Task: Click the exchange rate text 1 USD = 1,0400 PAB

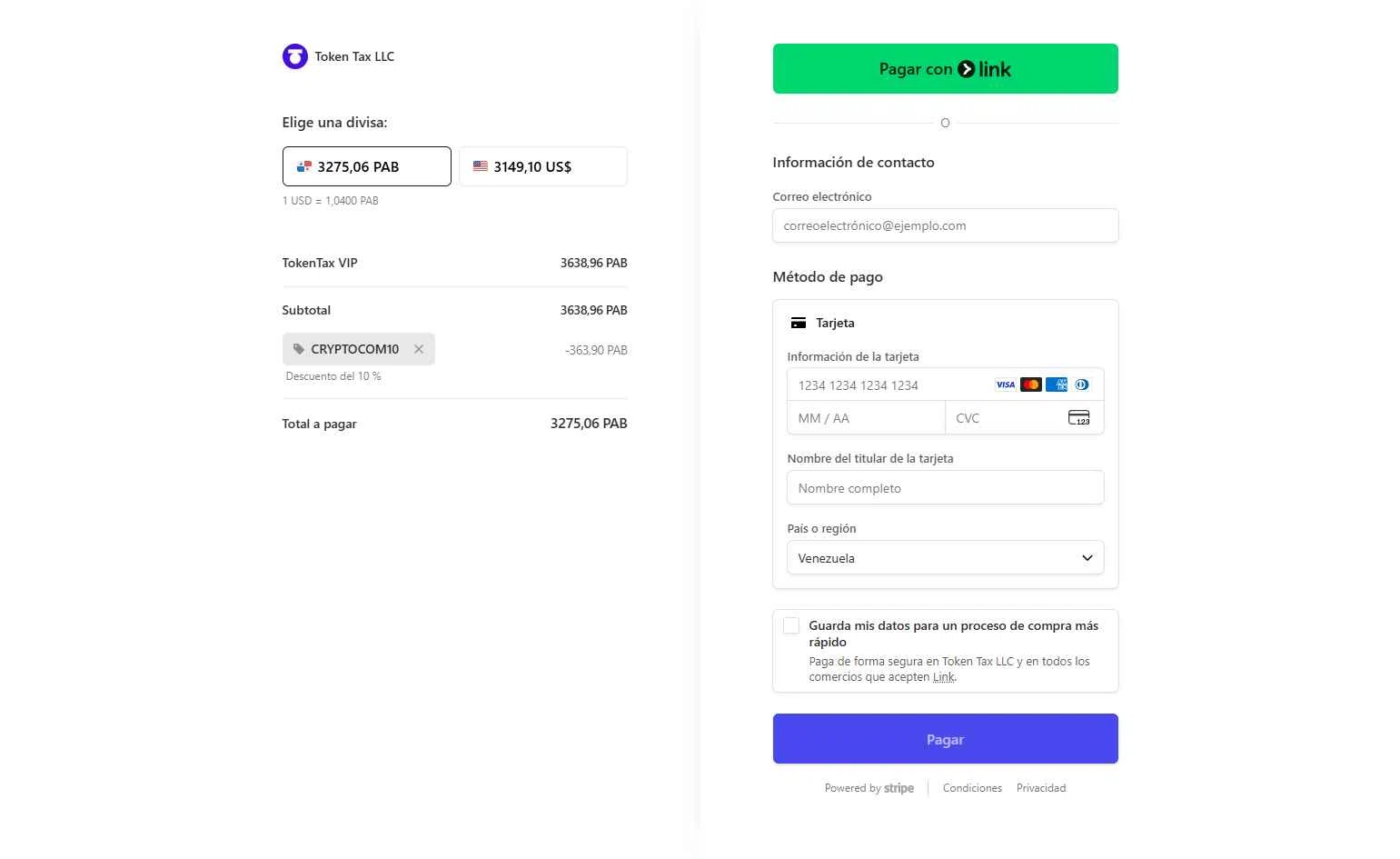Action: (331, 201)
